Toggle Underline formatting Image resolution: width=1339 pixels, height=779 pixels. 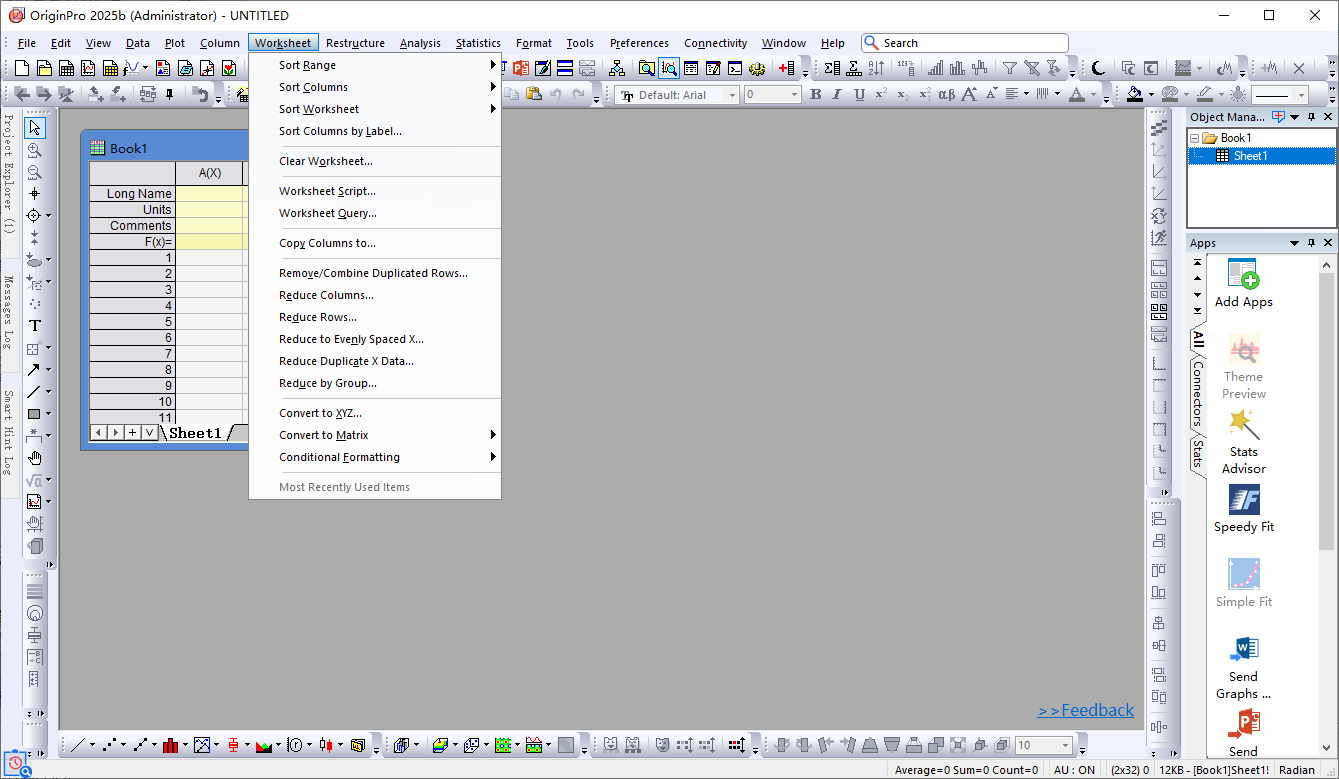pyautogui.click(x=859, y=94)
